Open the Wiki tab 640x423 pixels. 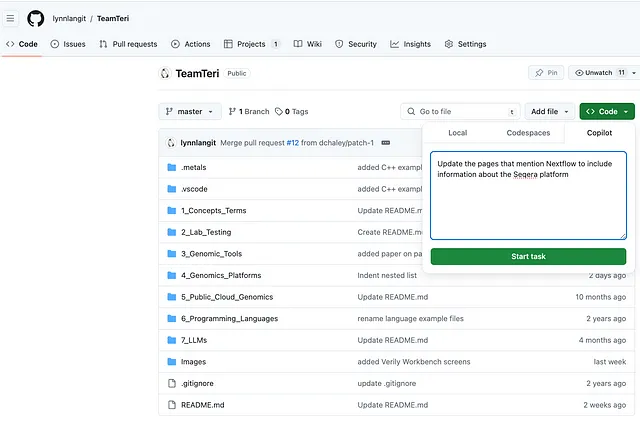(x=308, y=44)
